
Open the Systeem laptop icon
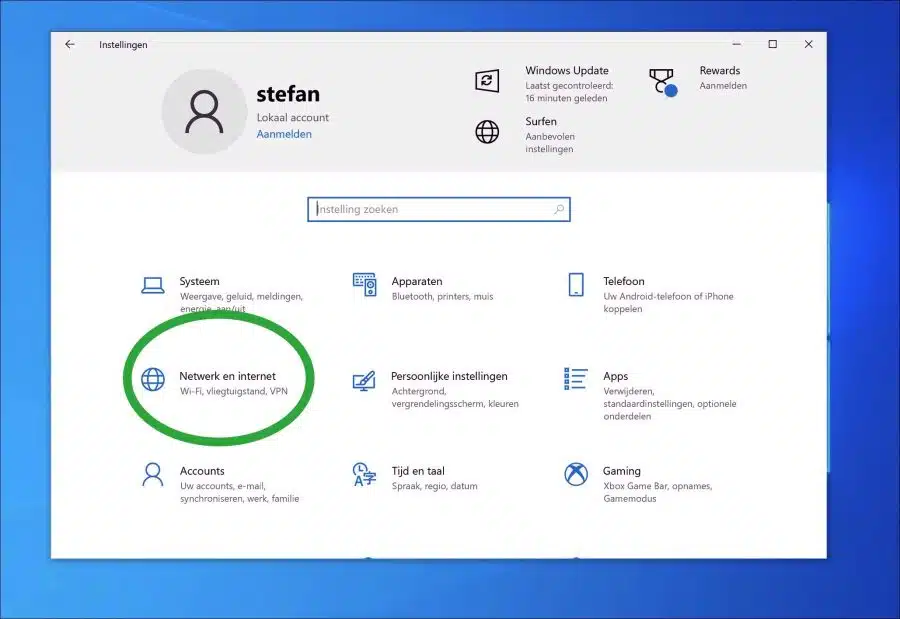click(x=153, y=285)
